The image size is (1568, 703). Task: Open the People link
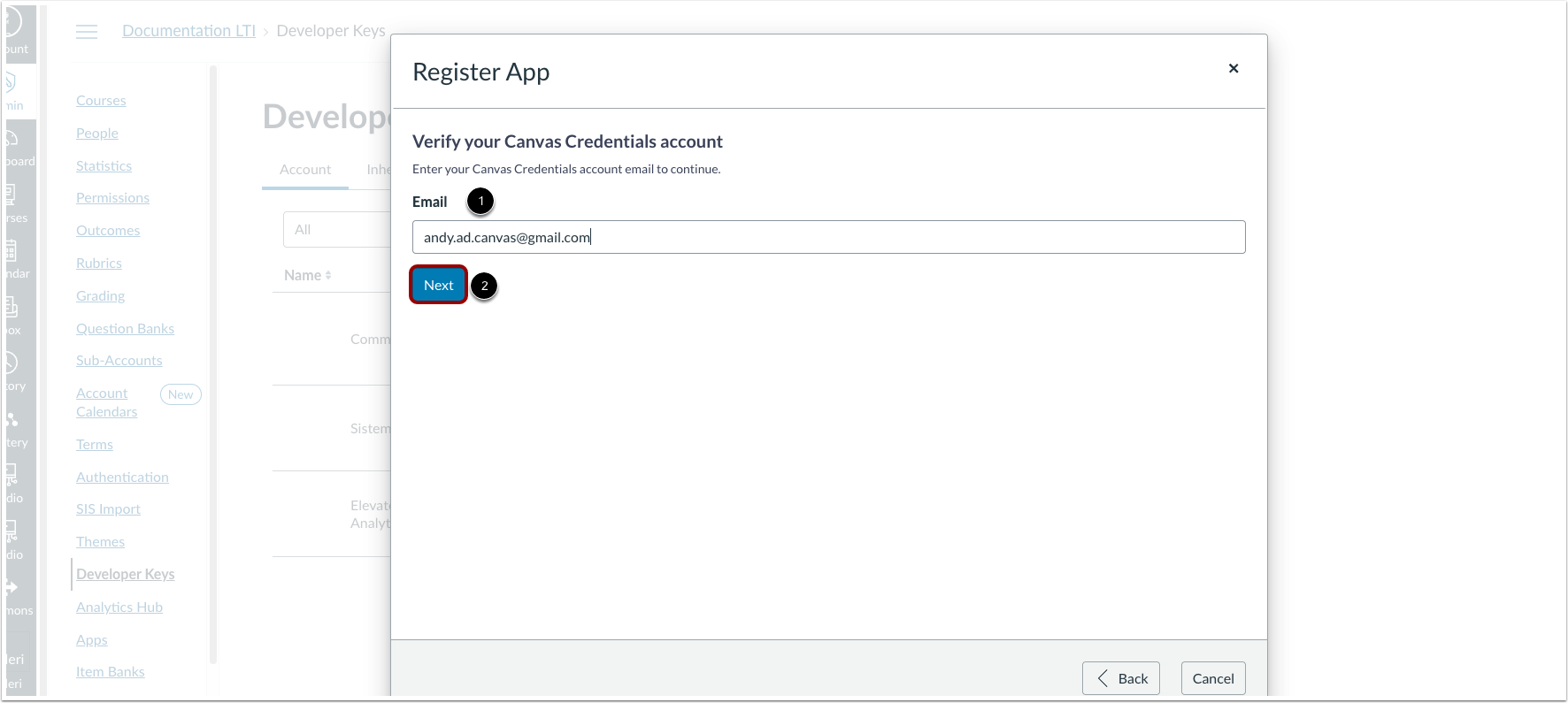pyautogui.click(x=97, y=134)
